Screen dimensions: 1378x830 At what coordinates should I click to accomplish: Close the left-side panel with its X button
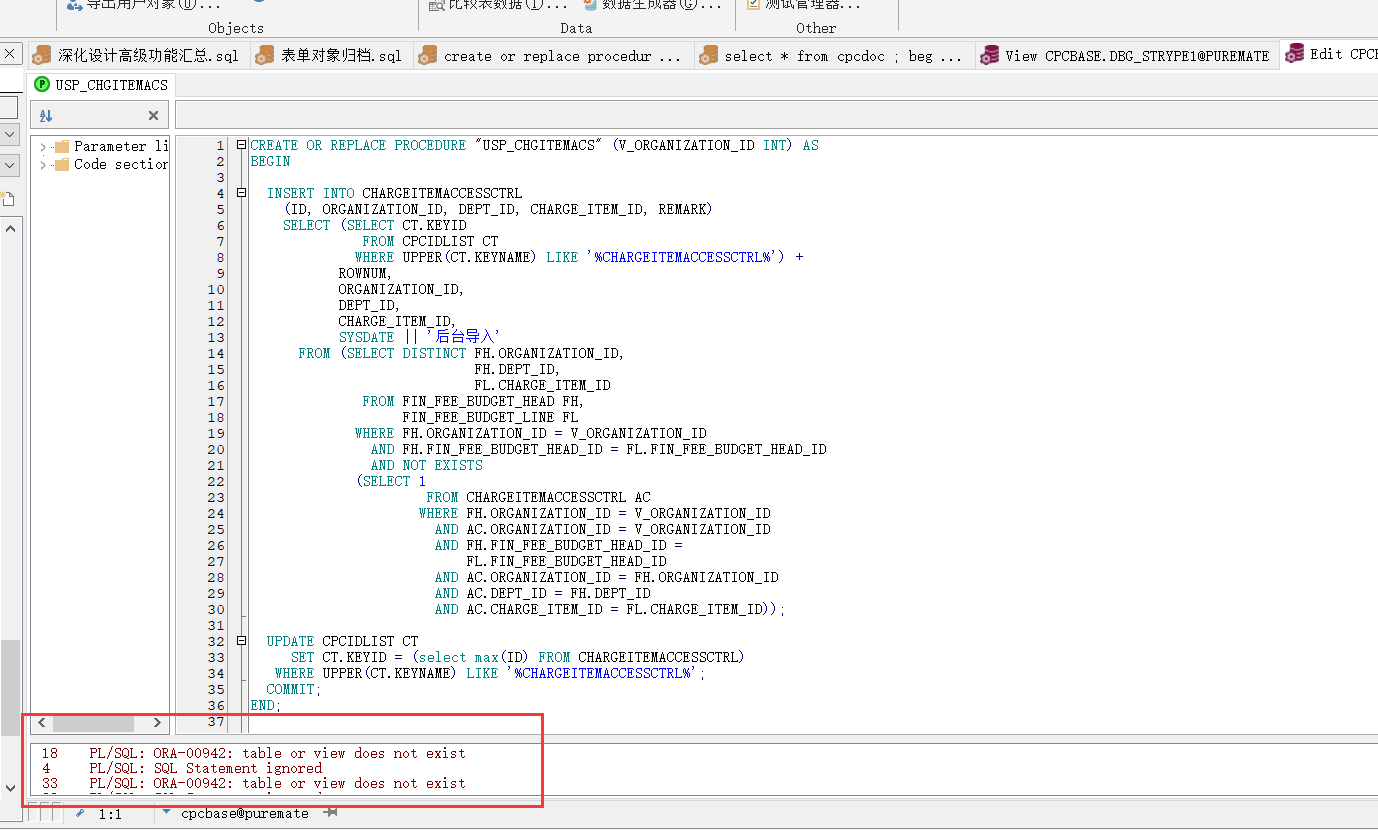8,55
